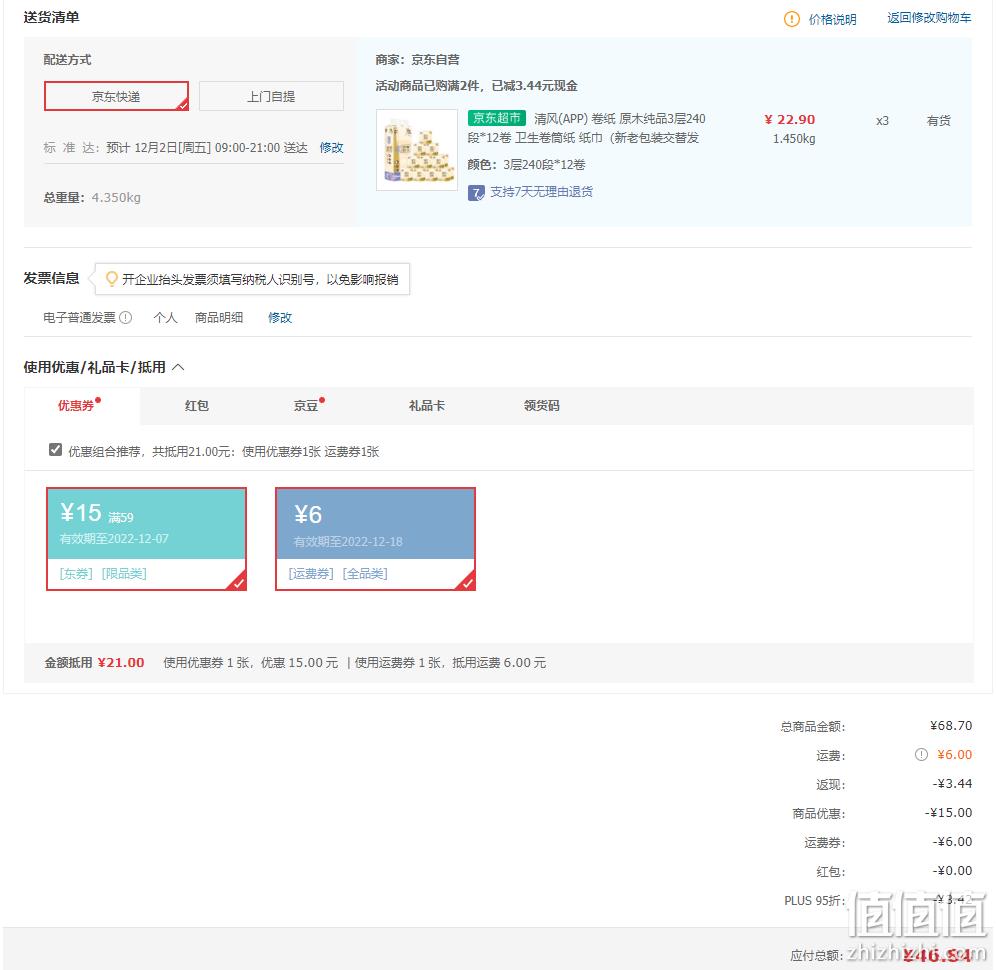The height and width of the screenshot is (970, 996).
Task: Click the x3 quantity text
Action: [x=882, y=120]
